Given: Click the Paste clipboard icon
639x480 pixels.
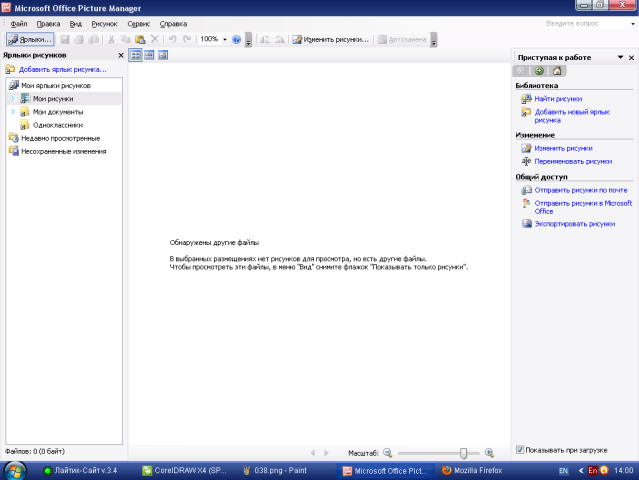Looking at the screenshot, I should tap(140, 40).
